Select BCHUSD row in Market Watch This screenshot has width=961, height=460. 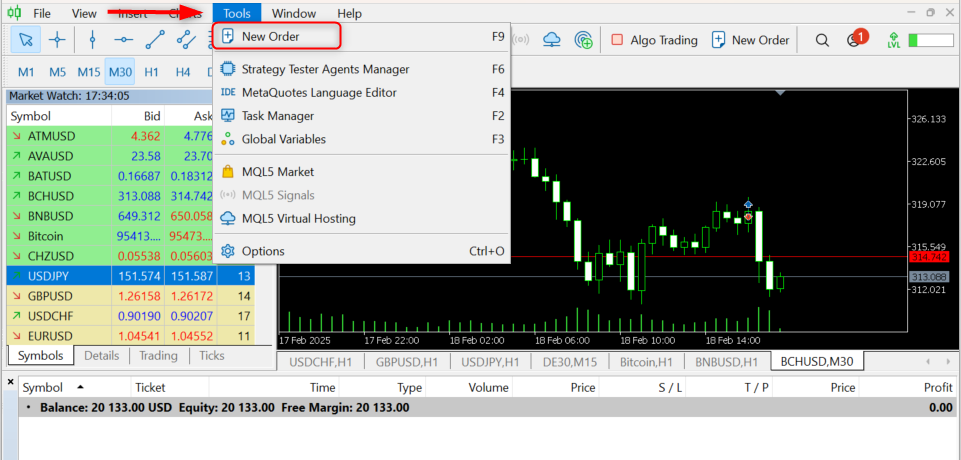pyautogui.click(x=109, y=196)
